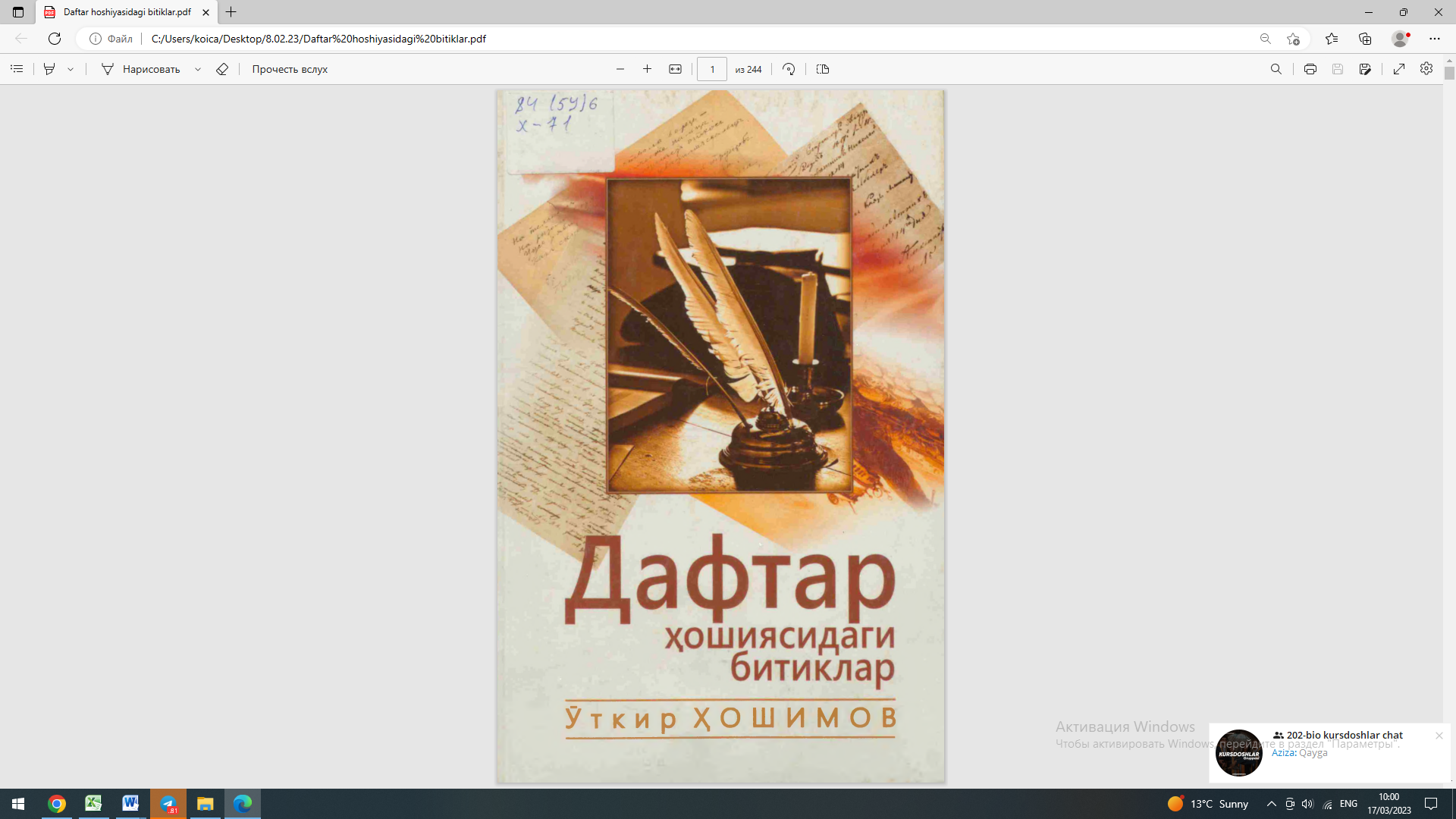Add this page to favorites
Image resolution: width=1456 pixels, height=819 pixels.
coord(1293,39)
